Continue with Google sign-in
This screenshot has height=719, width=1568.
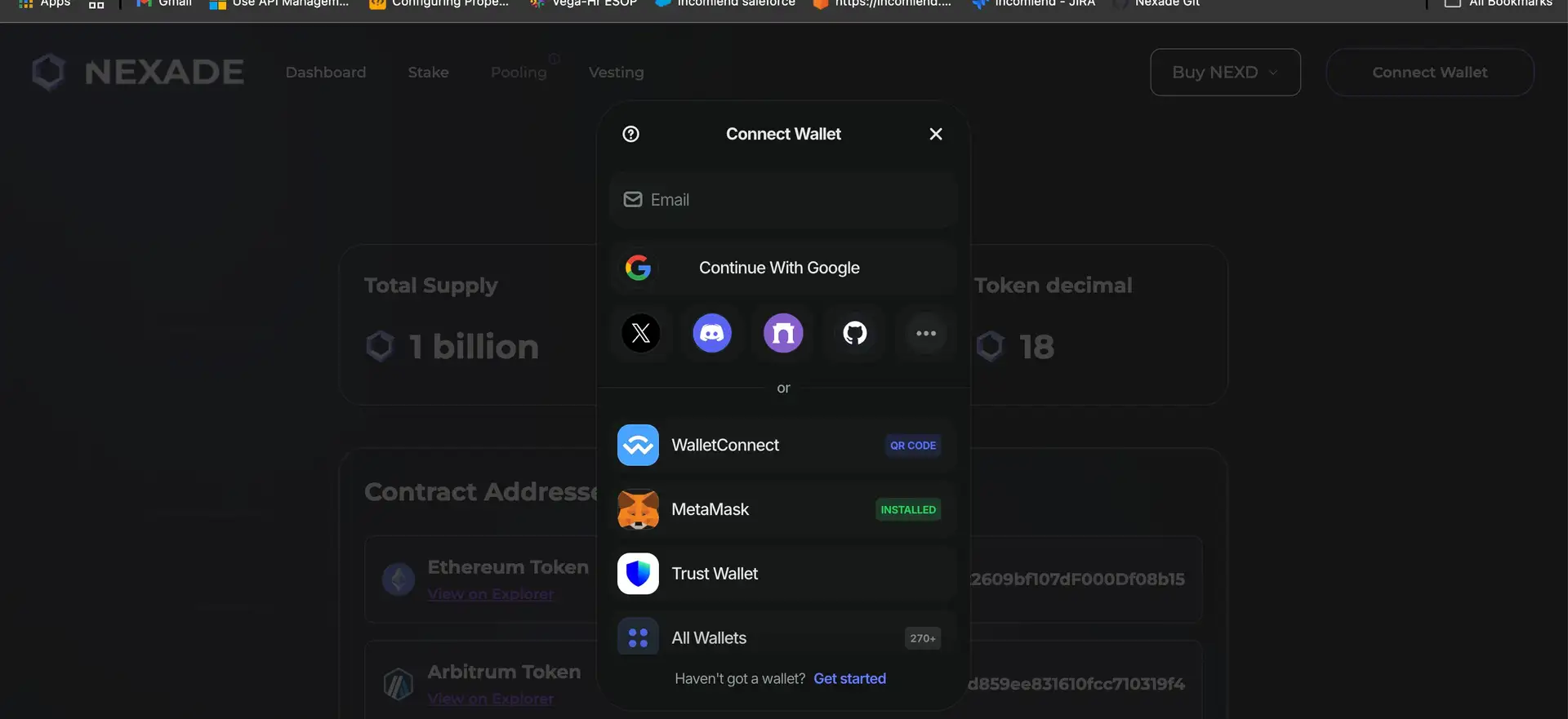tap(782, 268)
